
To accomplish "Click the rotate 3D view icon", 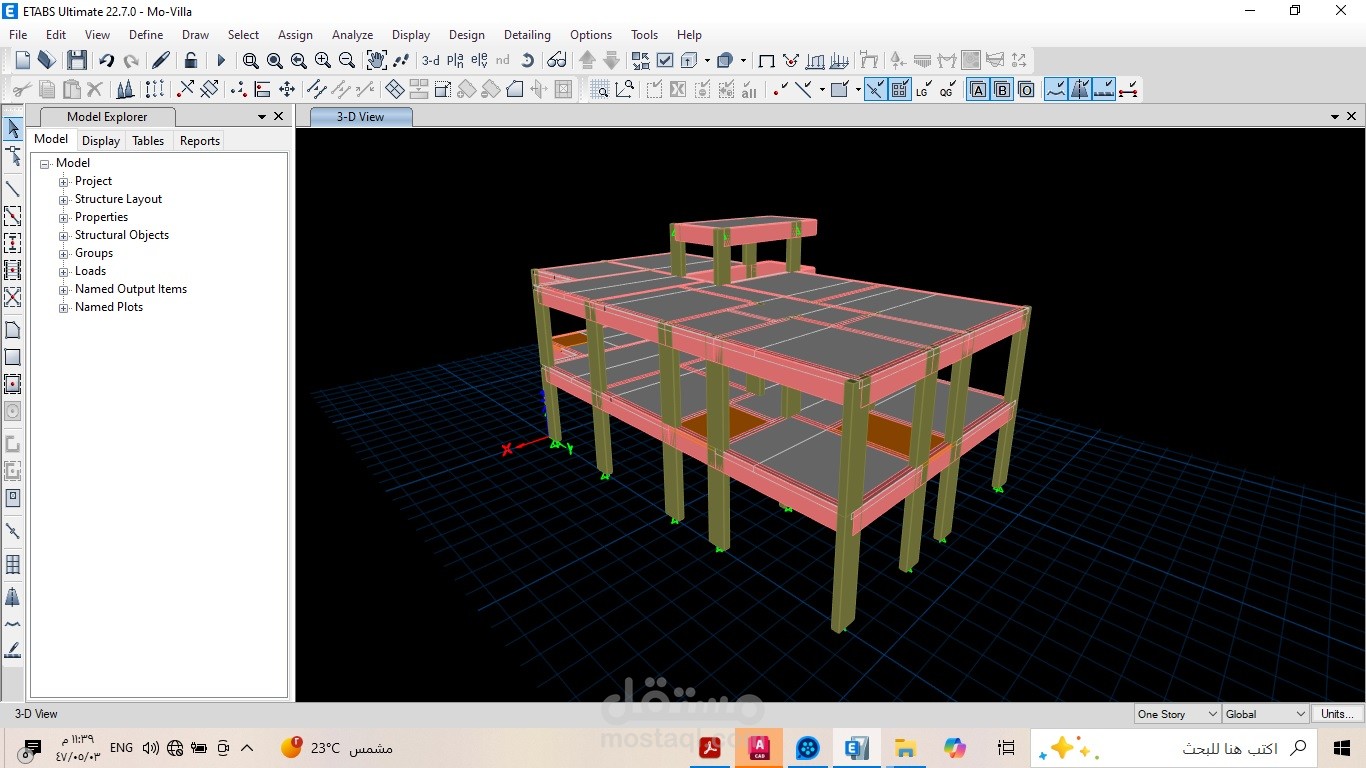I will click(527, 61).
